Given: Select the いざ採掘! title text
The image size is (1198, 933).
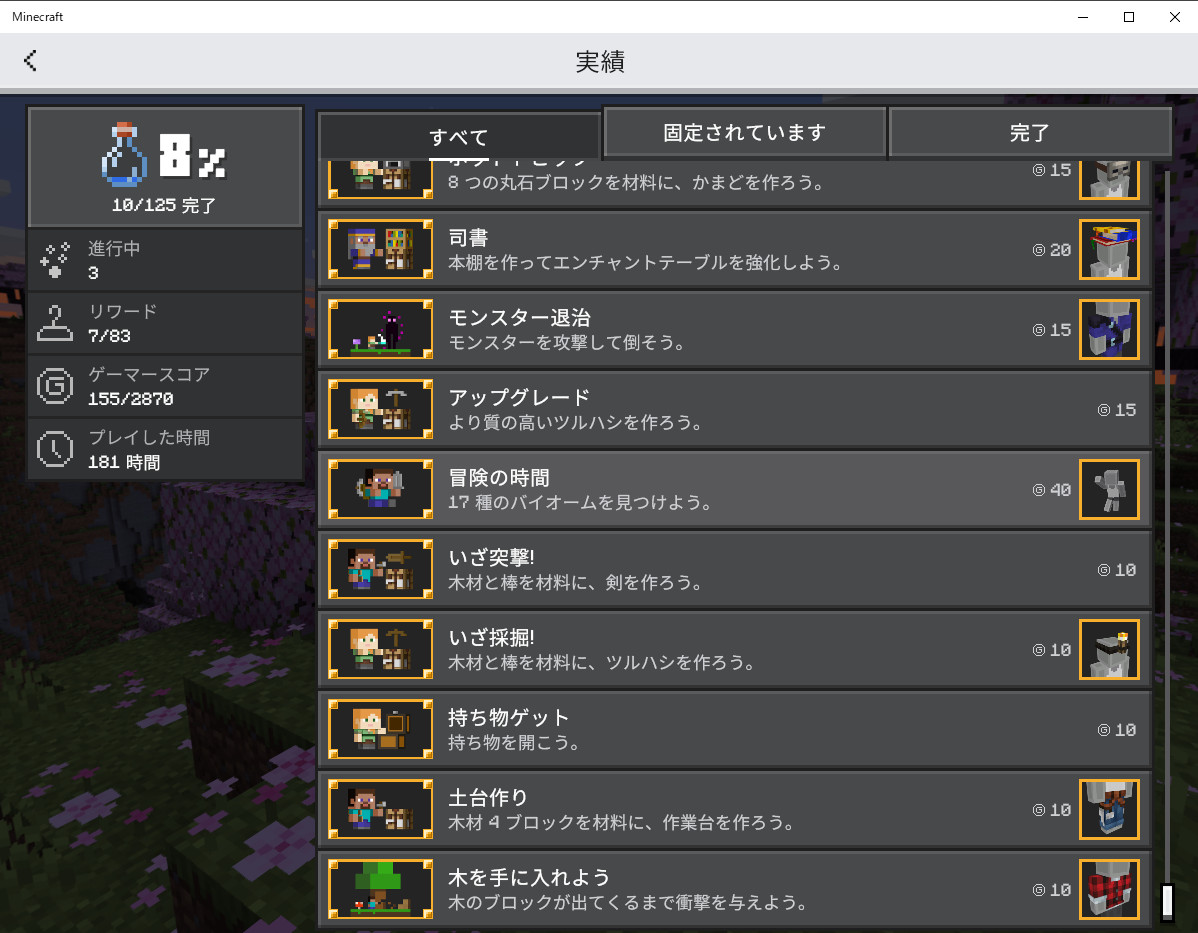Looking at the screenshot, I should (x=491, y=637).
